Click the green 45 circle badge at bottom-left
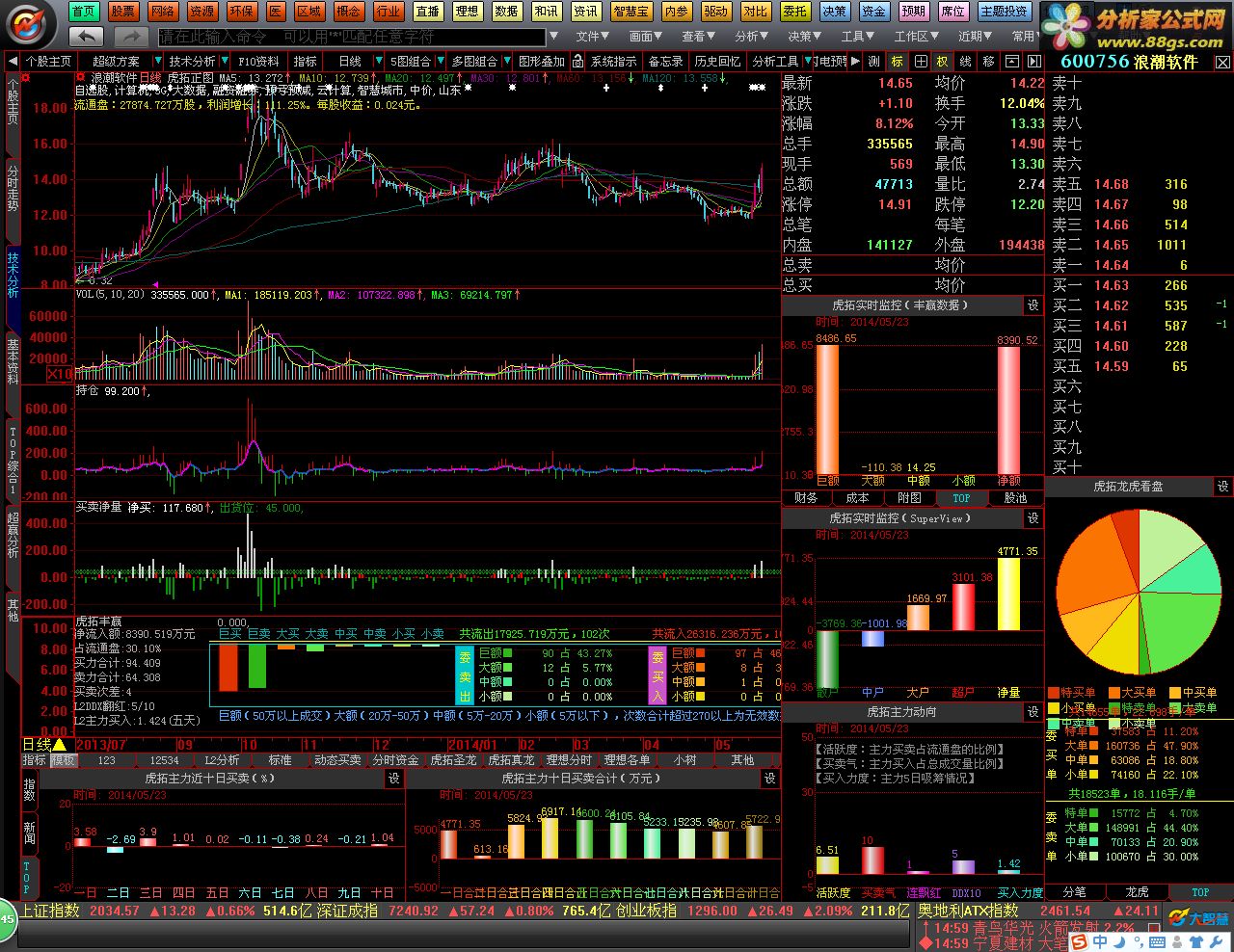The height and width of the screenshot is (952, 1234). pos(7,919)
